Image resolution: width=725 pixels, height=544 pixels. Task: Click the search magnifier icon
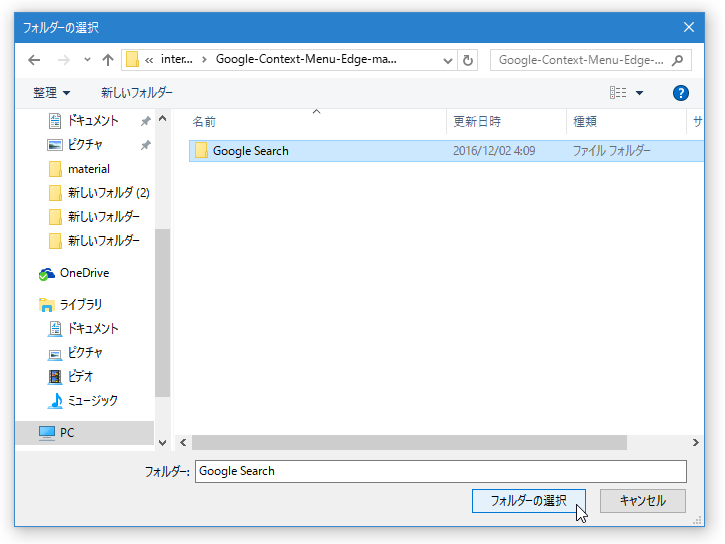[x=678, y=60]
